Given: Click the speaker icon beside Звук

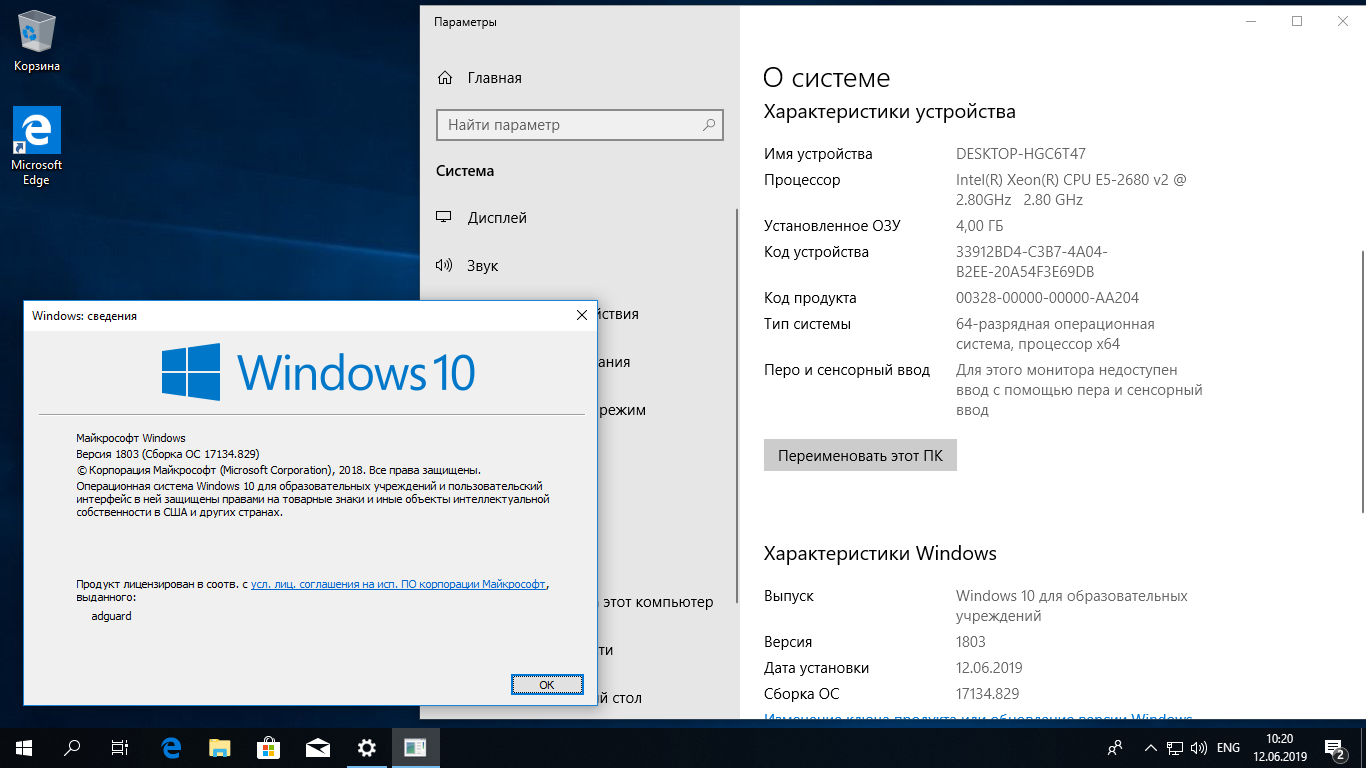Looking at the screenshot, I should click(x=445, y=266).
